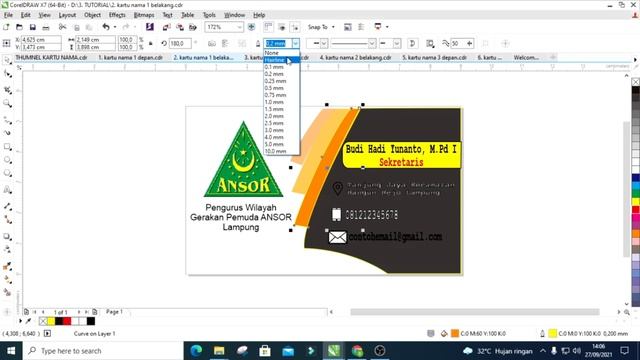Click yellow swatch in document palette

51,321
